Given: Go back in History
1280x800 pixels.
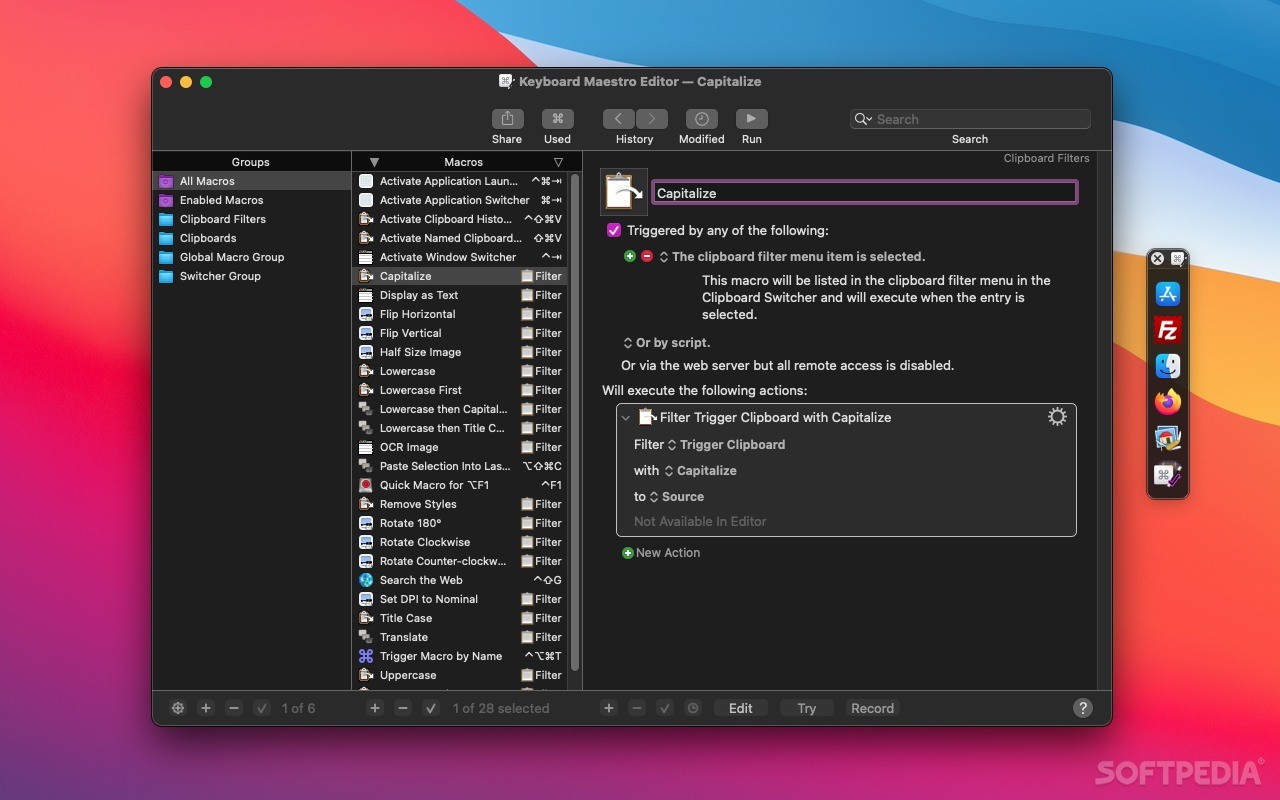Looking at the screenshot, I should tap(619, 118).
